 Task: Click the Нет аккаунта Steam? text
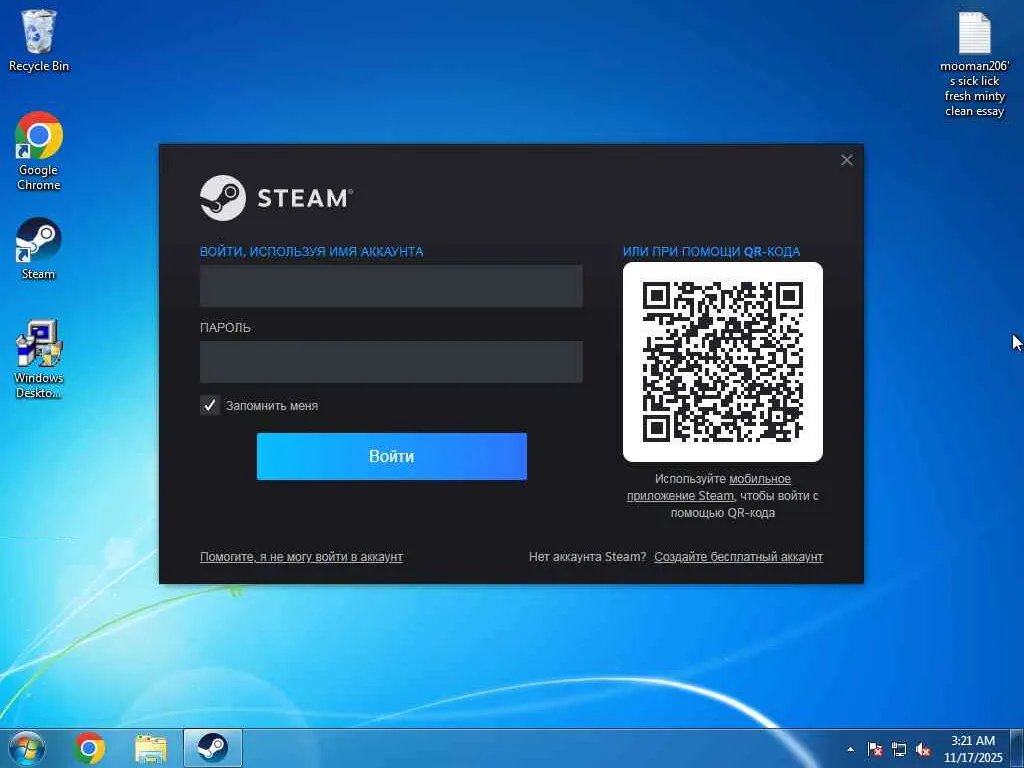click(587, 557)
